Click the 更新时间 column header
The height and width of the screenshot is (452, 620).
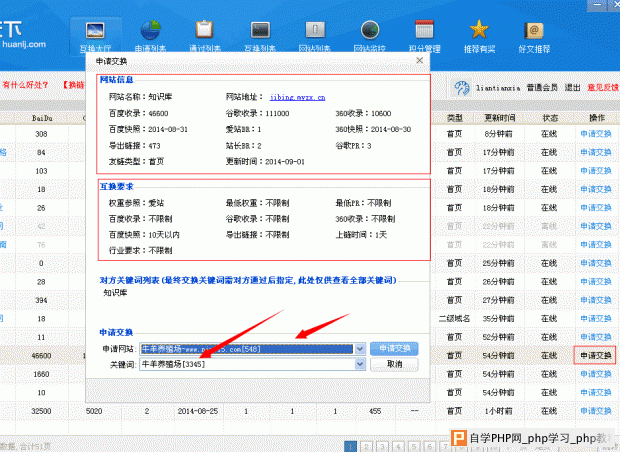tap(499, 118)
